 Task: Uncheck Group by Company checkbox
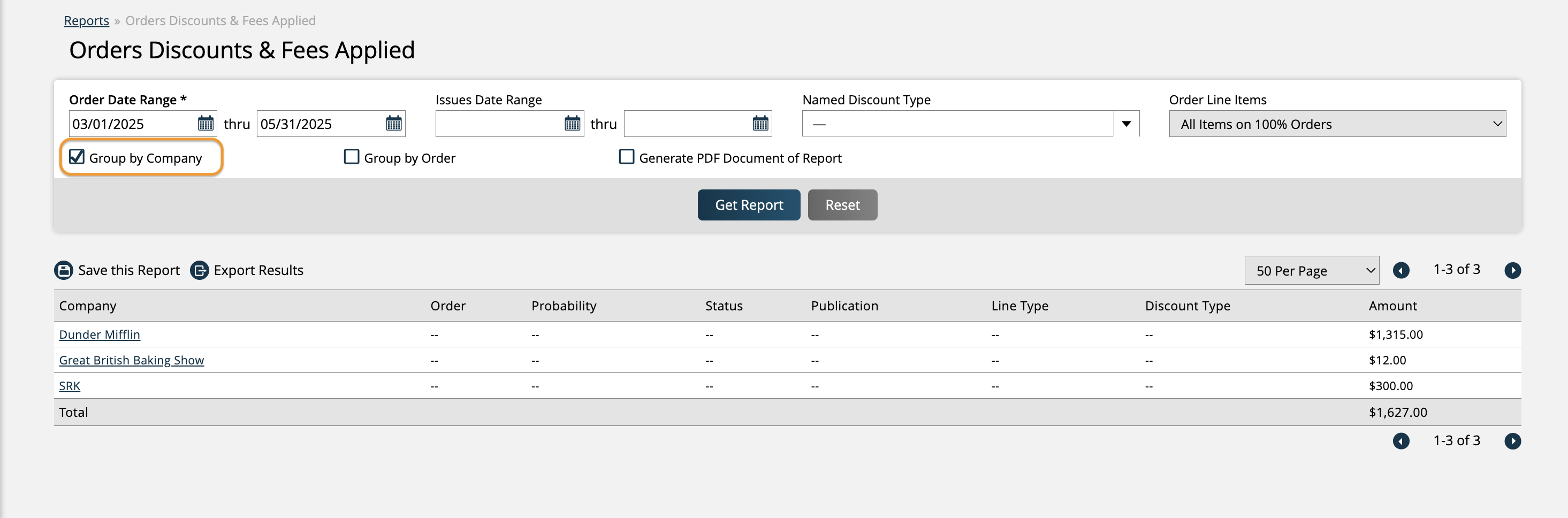click(77, 157)
